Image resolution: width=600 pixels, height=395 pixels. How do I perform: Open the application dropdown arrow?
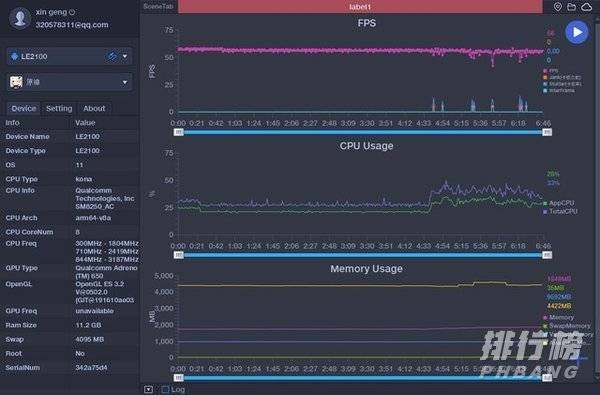click(125, 82)
